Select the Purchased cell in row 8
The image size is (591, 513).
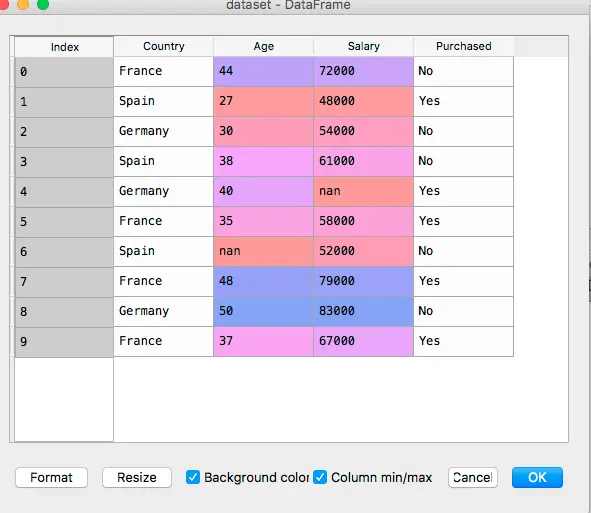[464, 311]
